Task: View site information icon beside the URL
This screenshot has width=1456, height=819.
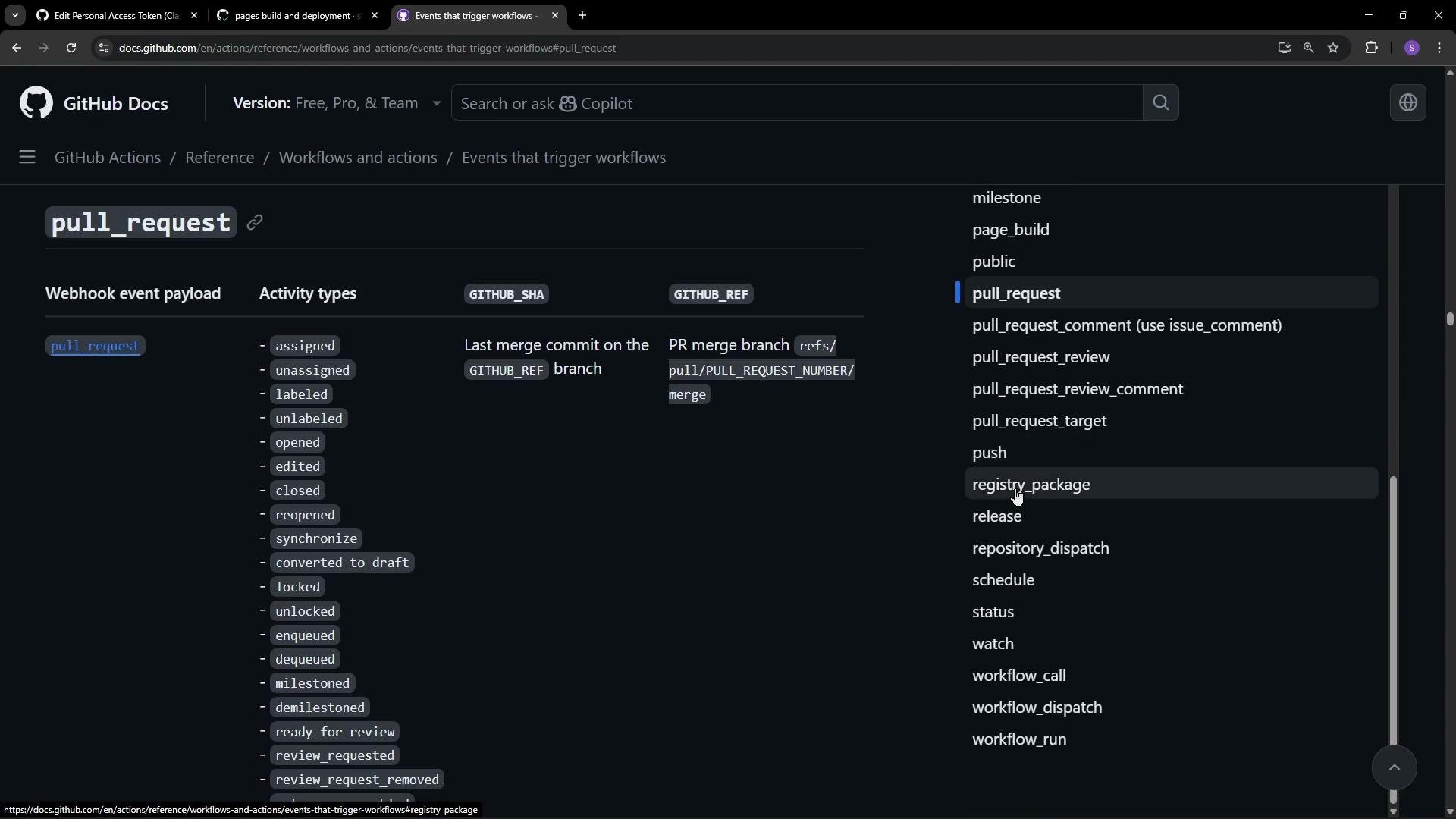Action: click(104, 48)
